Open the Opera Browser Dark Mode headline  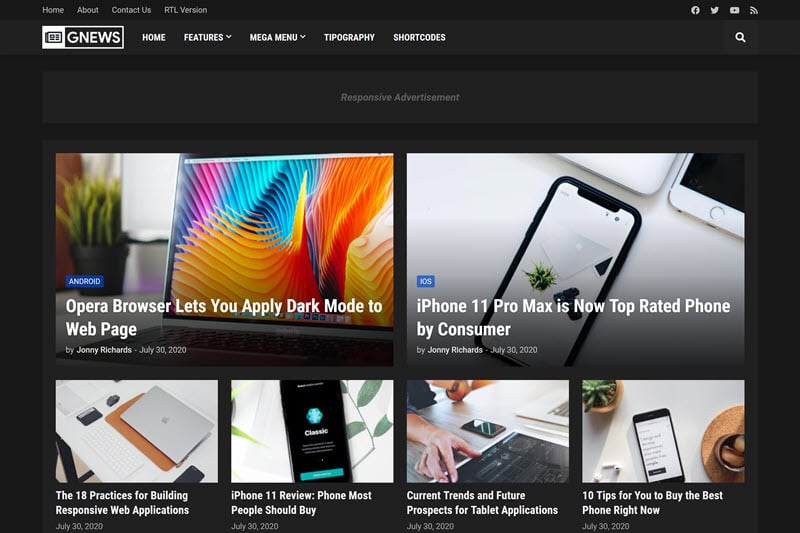click(224, 317)
